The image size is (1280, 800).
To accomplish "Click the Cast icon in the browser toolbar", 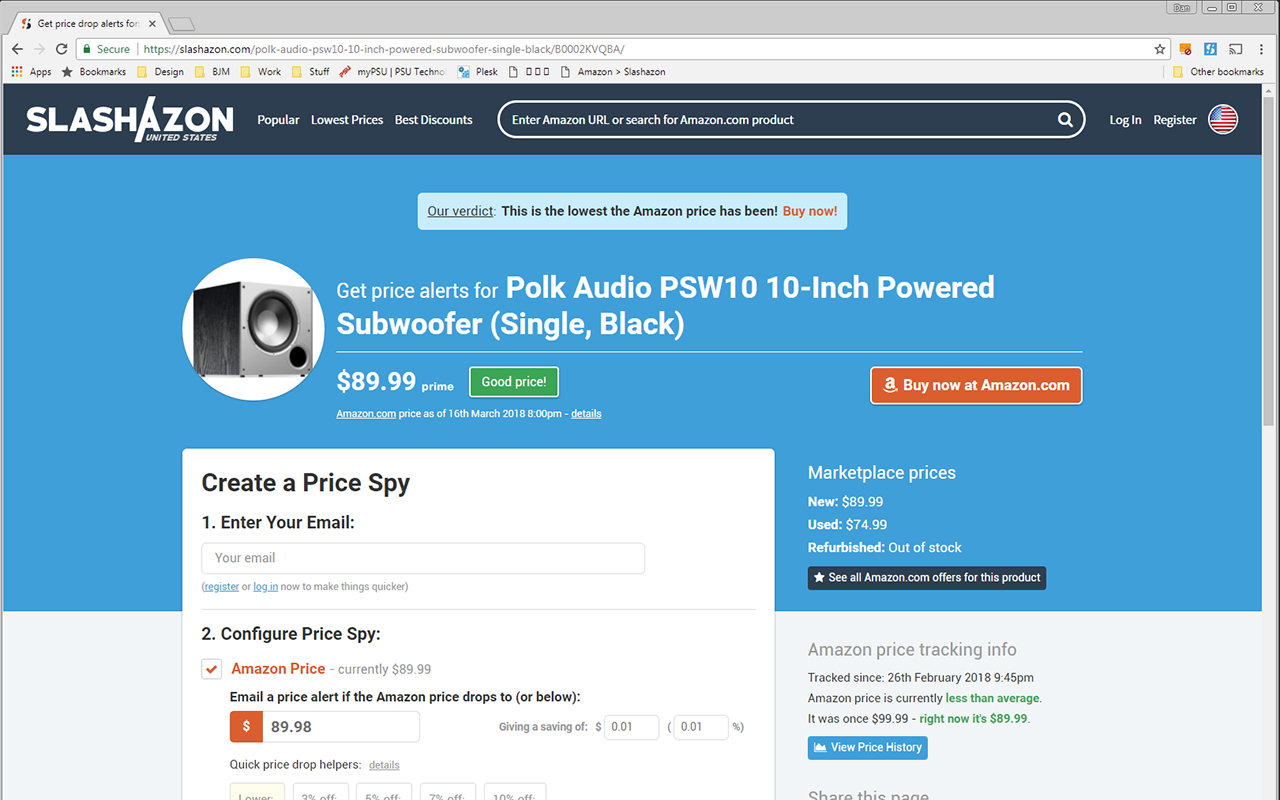I will (1236, 49).
